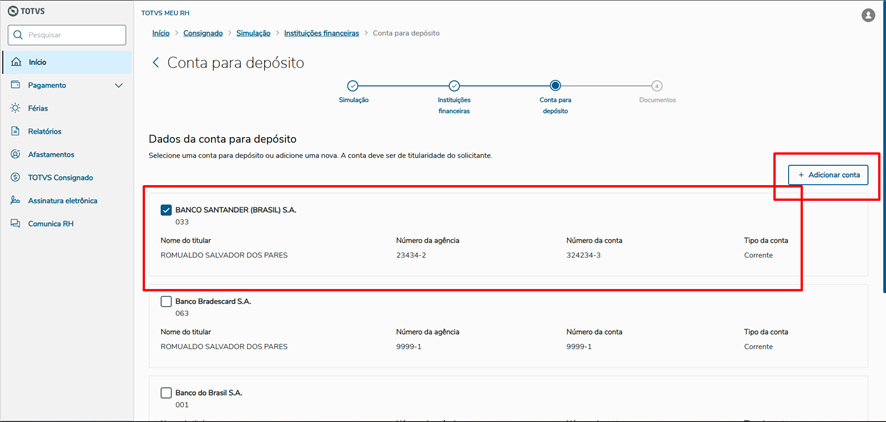The height and width of the screenshot is (422, 886).
Task: Open Relatórios in the sidebar
Action: click(67, 131)
